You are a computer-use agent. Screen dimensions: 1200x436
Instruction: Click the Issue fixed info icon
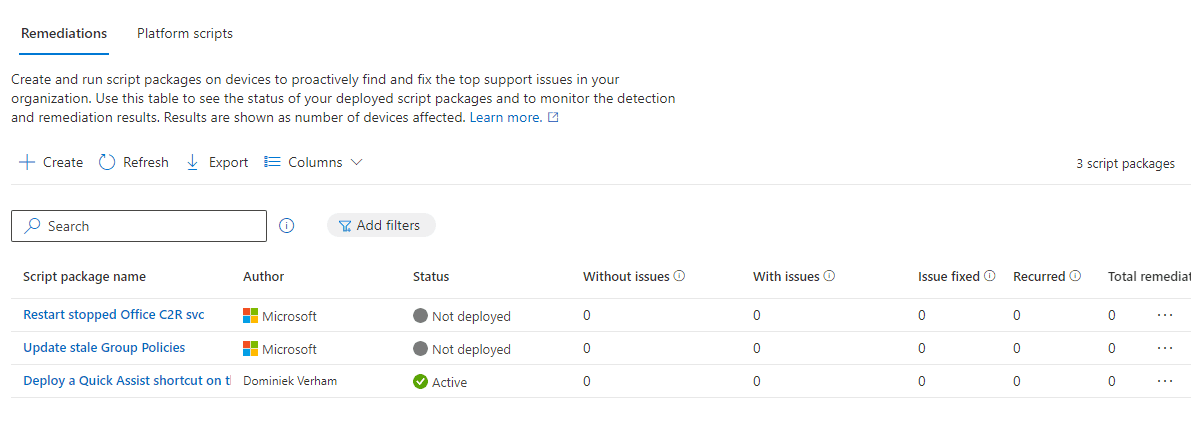[x=990, y=276]
